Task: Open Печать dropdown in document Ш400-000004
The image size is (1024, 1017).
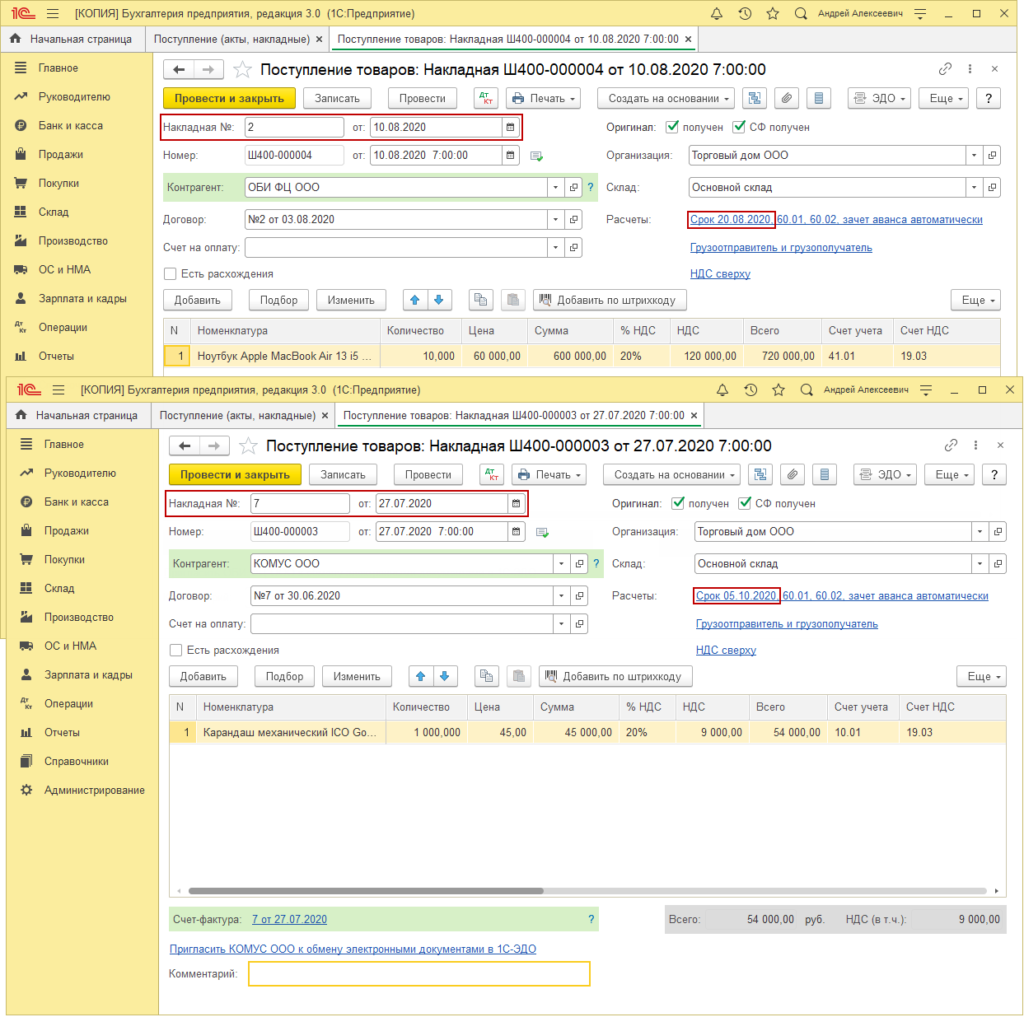Action: (x=543, y=98)
